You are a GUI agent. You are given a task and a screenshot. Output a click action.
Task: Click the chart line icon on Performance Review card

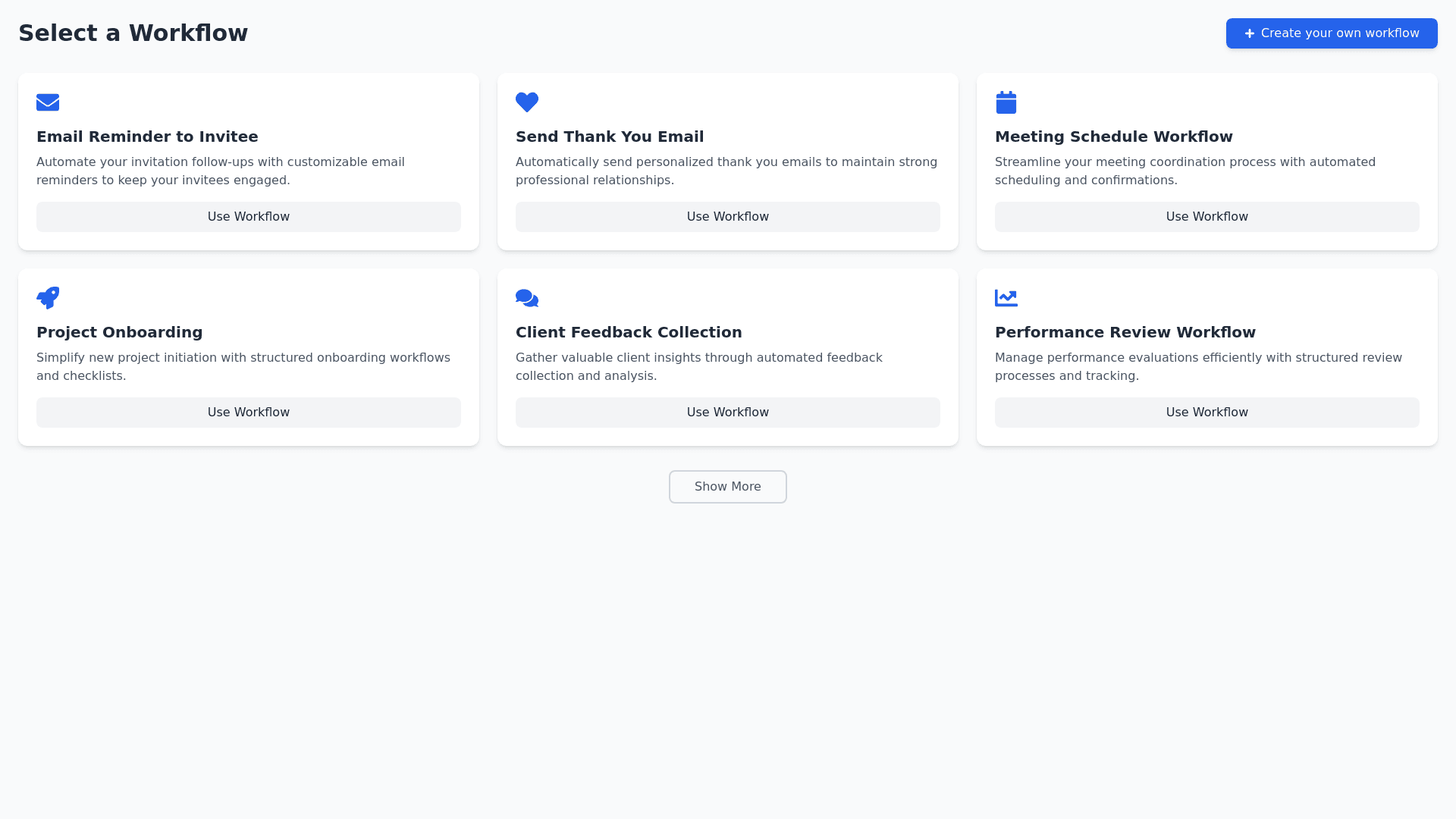(1006, 298)
